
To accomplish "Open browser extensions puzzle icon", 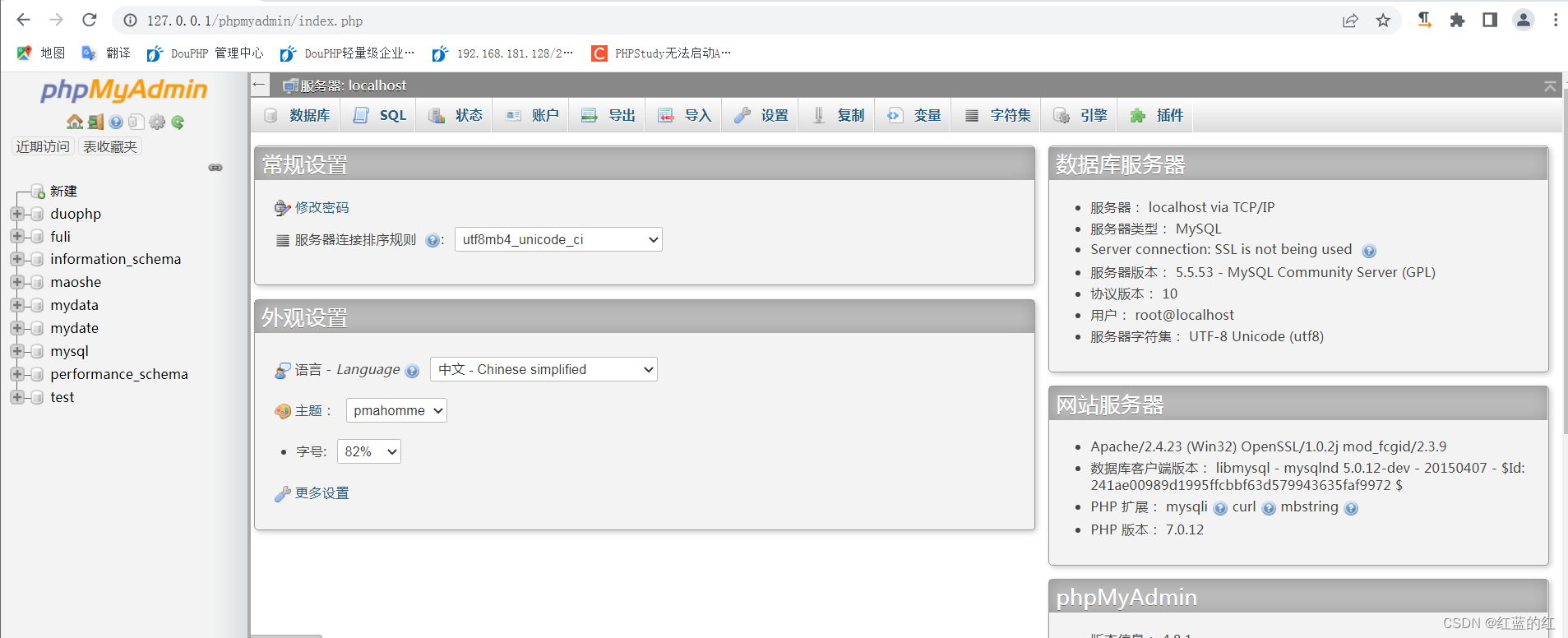I will pyautogui.click(x=1457, y=21).
